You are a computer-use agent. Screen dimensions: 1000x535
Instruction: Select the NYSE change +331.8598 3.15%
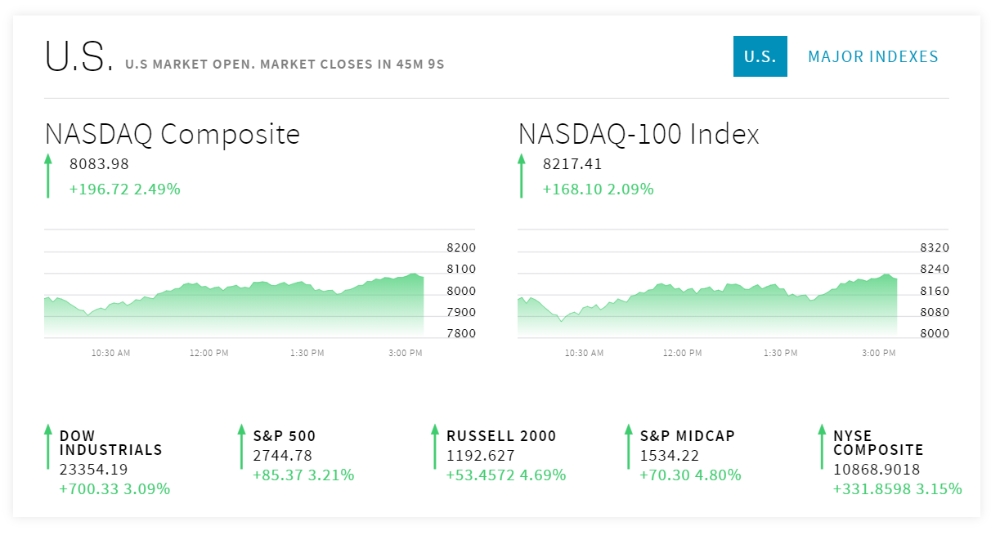(898, 489)
